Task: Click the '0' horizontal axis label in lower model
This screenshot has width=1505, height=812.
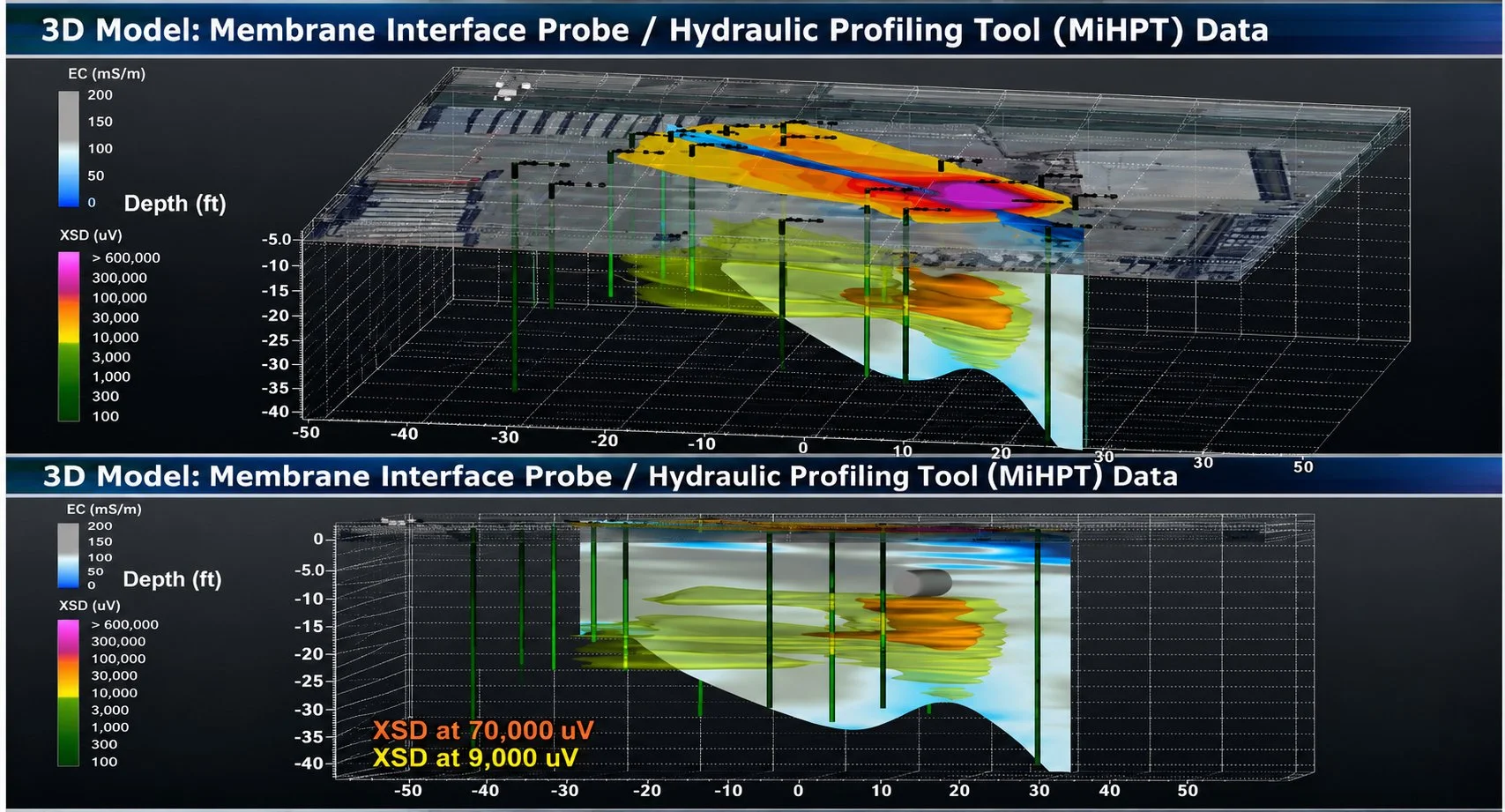Action: (x=798, y=791)
